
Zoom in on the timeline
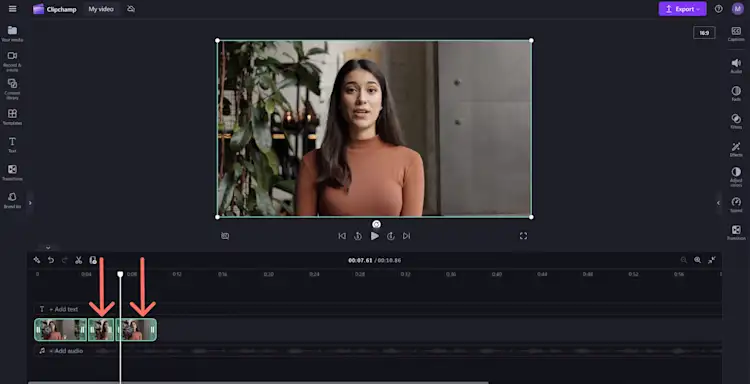pyautogui.click(x=697, y=260)
